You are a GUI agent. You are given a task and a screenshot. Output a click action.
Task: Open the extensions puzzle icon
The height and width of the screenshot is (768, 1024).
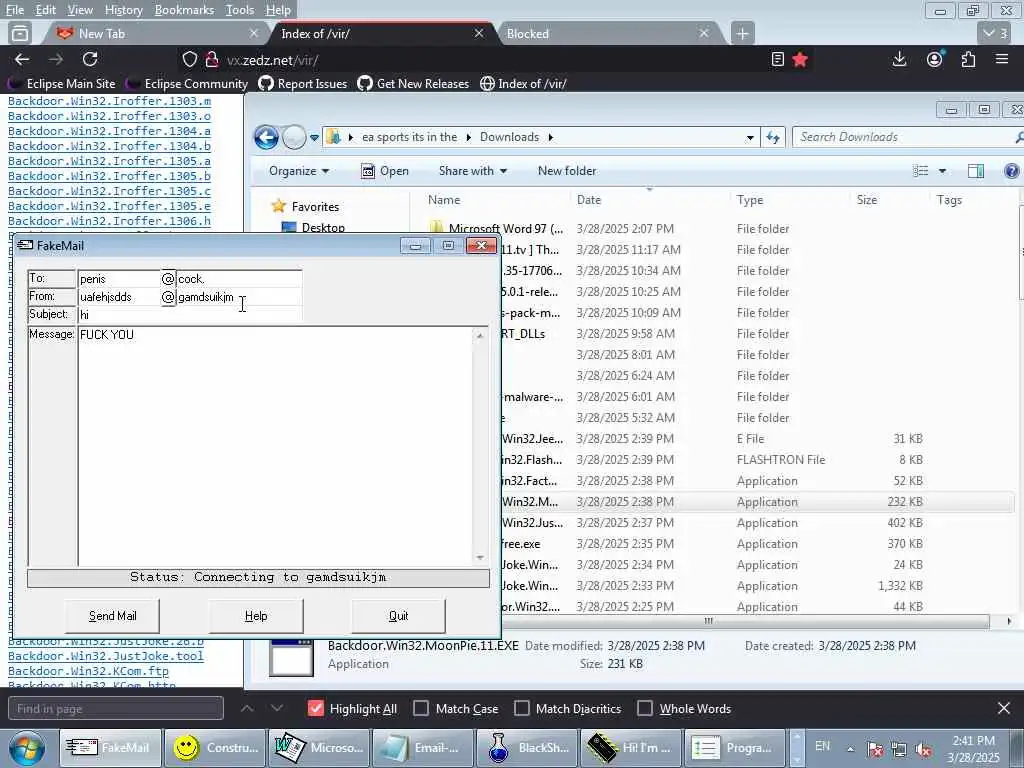click(968, 59)
